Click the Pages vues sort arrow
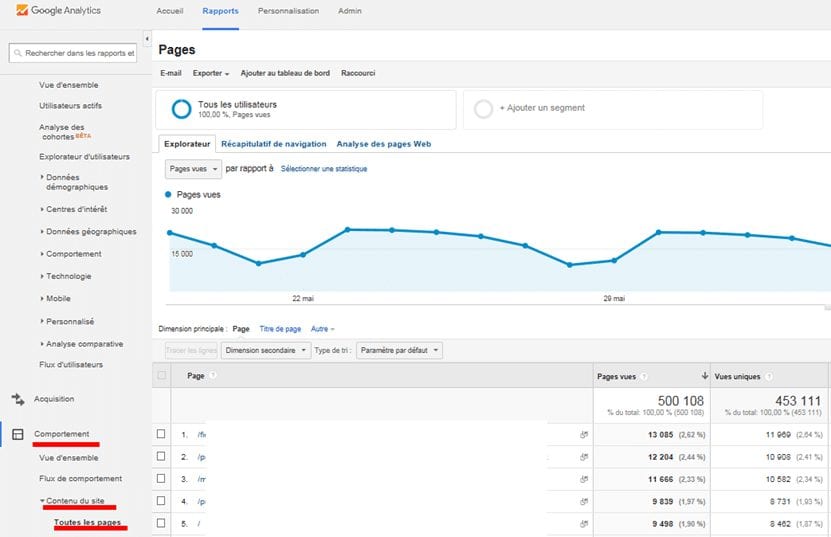Screen dimensions: 831x537 704,376
